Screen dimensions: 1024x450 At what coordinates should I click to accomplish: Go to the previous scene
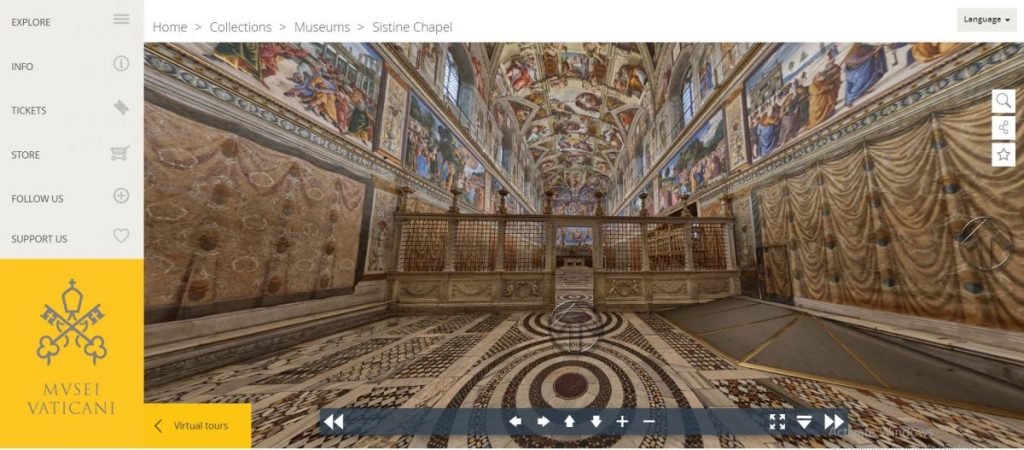tap(334, 422)
